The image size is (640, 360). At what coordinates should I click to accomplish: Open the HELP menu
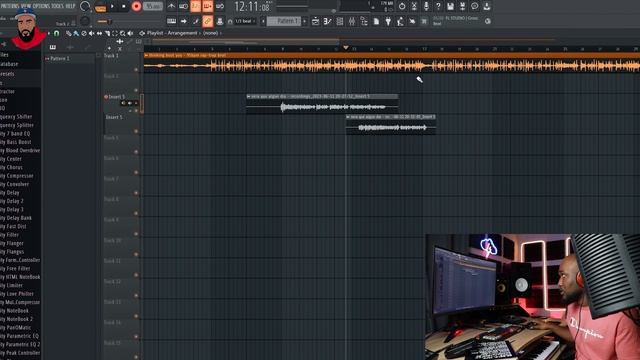point(70,6)
